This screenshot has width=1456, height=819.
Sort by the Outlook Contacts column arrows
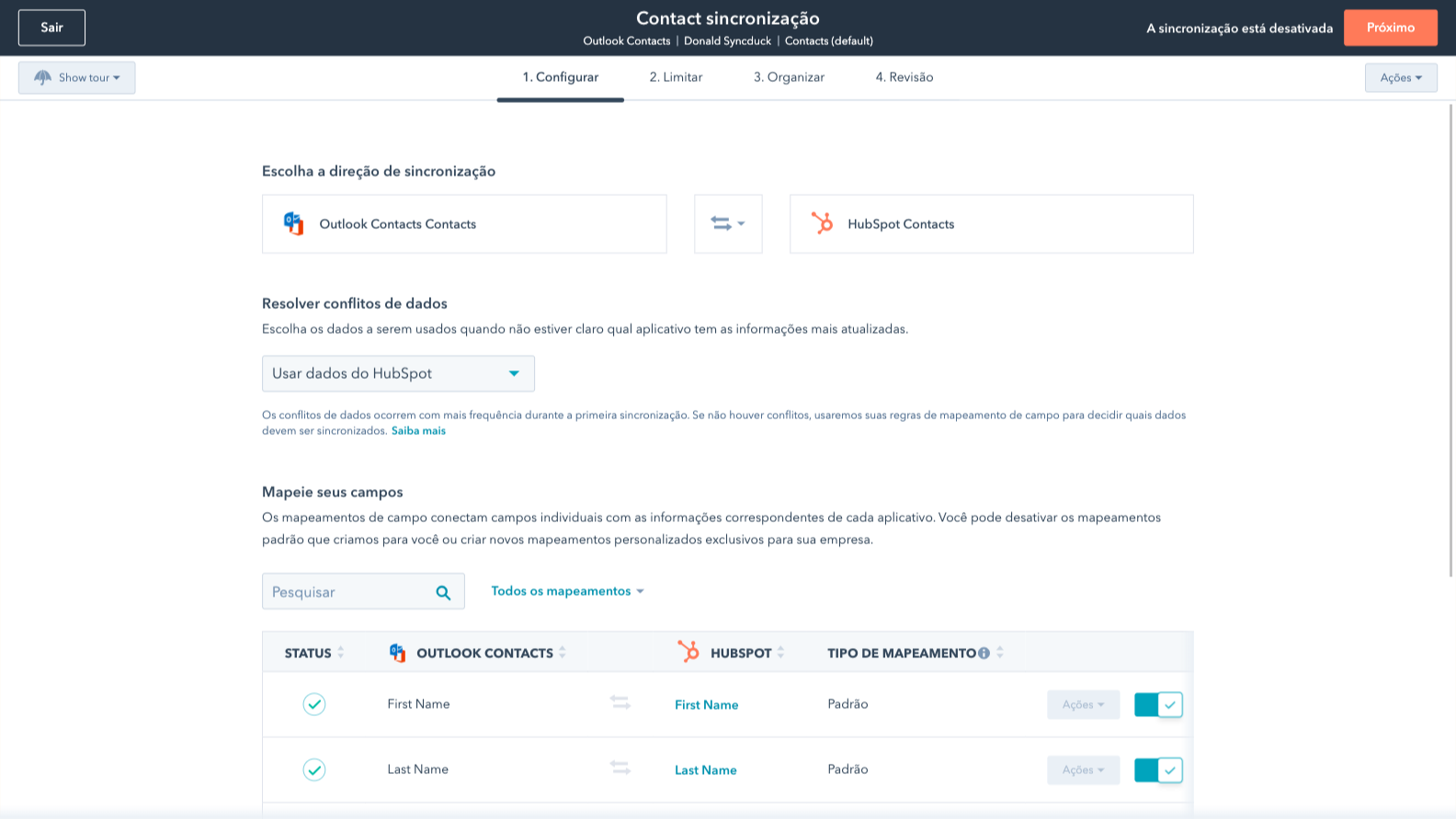(563, 653)
